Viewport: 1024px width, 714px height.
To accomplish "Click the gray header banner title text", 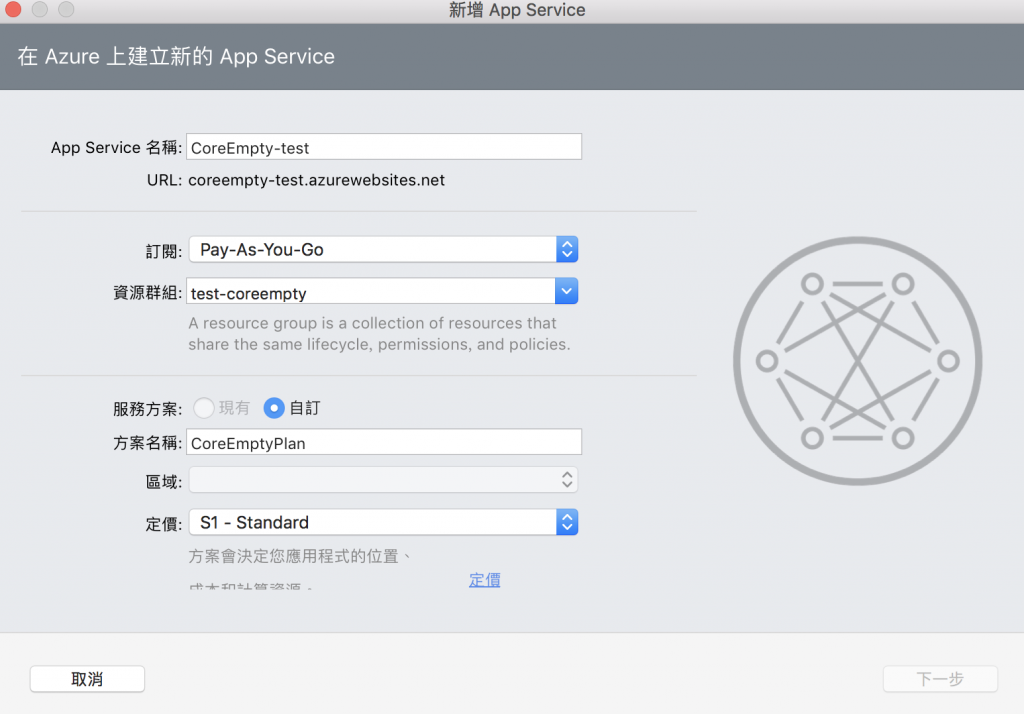I will [x=176, y=57].
